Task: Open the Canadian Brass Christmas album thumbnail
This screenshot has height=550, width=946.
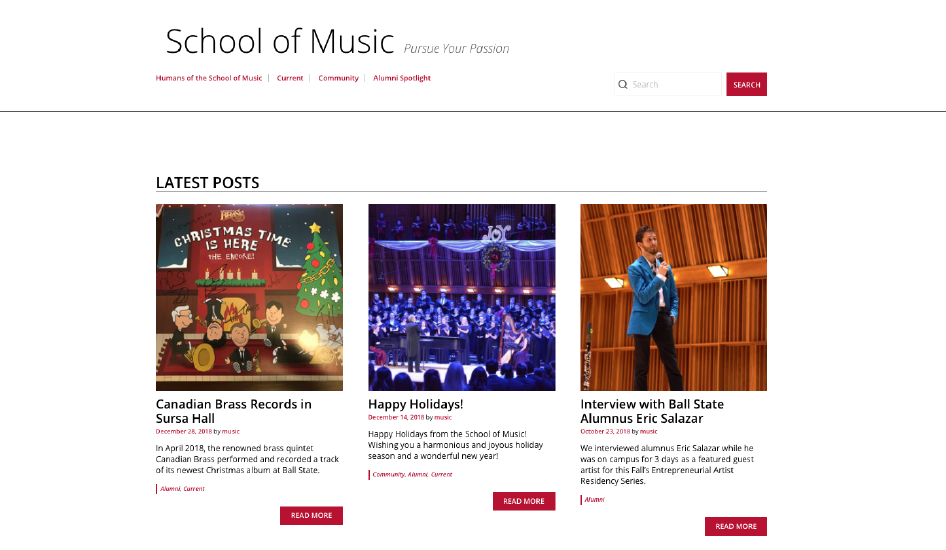Action: pos(249,297)
